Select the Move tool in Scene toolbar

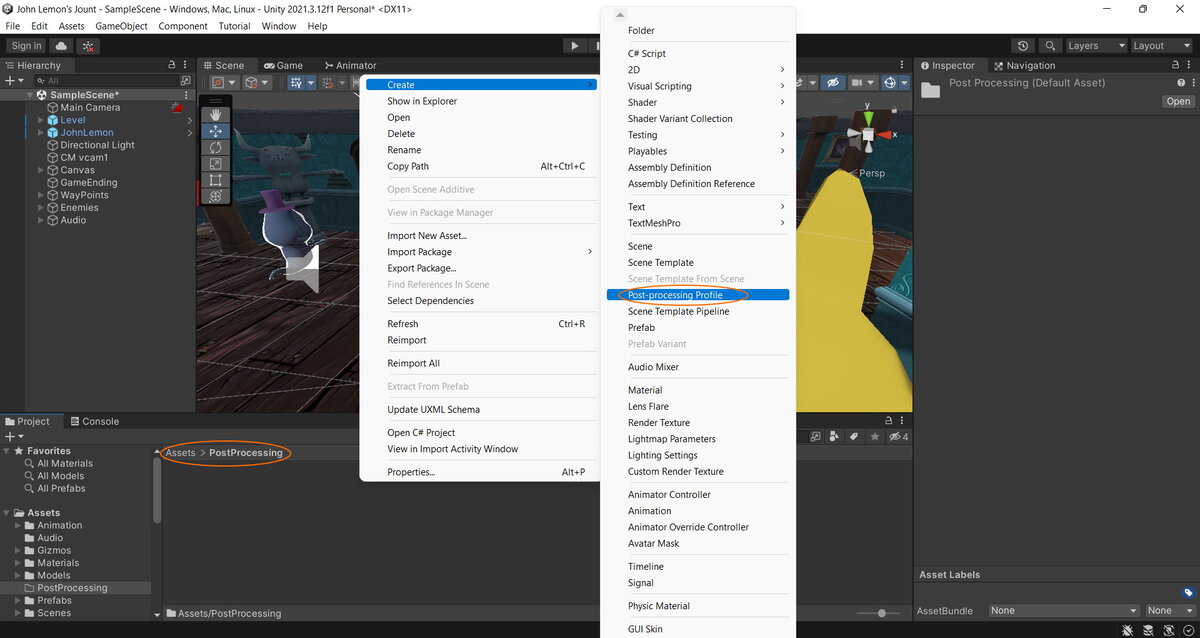[x=215, y=131]
